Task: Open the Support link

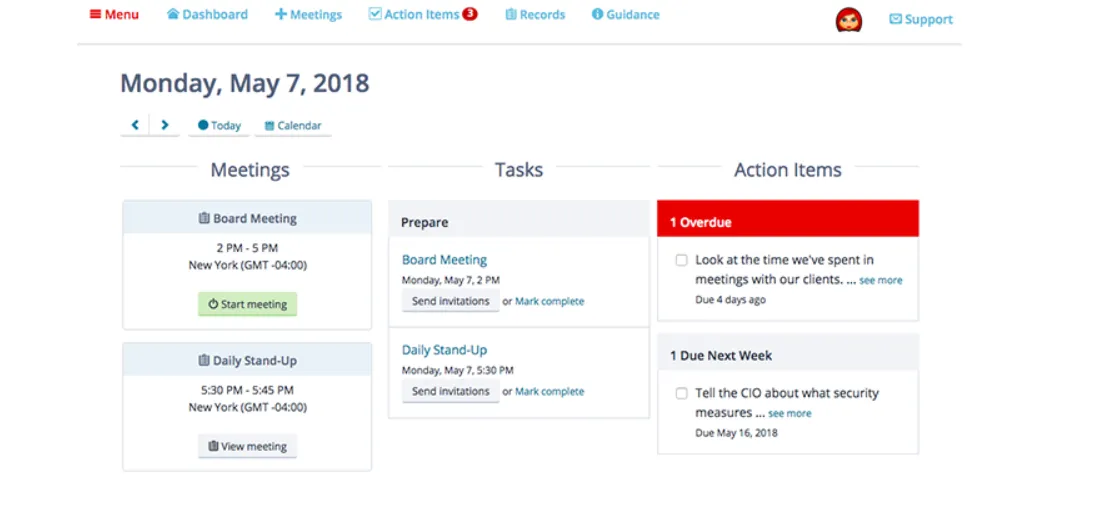Action: (921, 19)
